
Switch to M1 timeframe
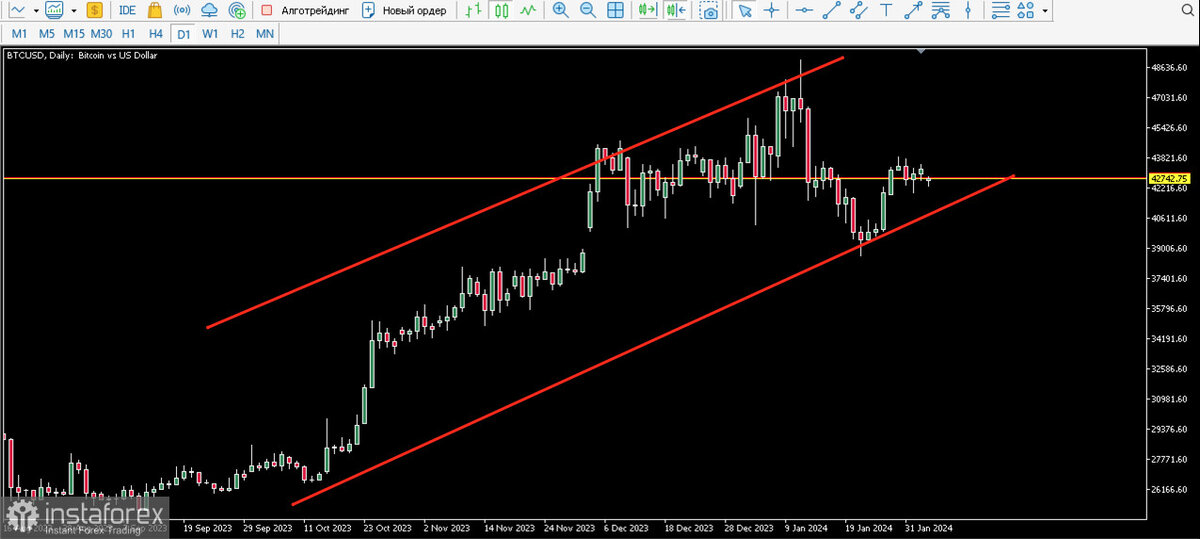point(19,33)
